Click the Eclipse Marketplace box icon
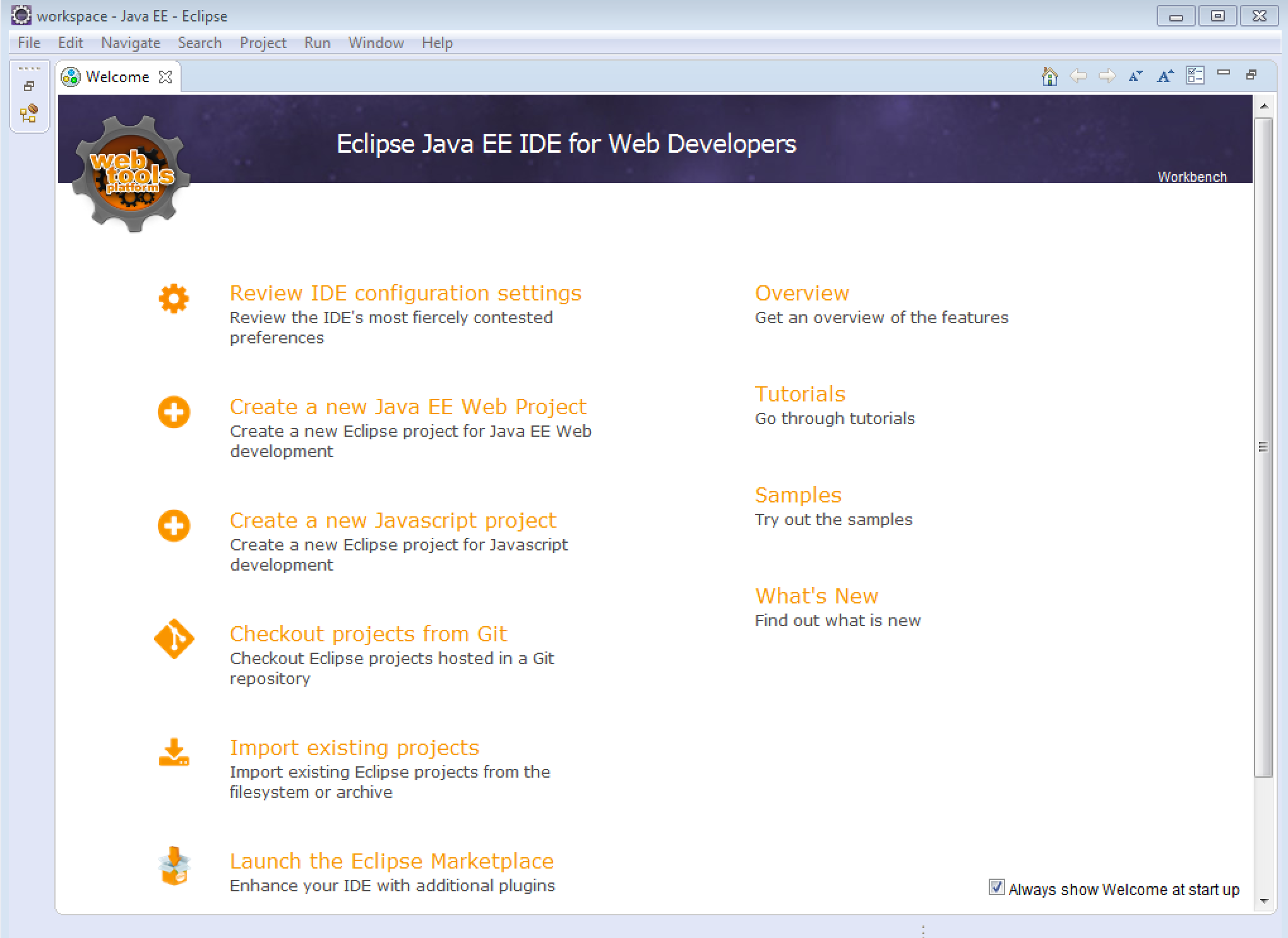The image size is (1288, 938). click(174, 866)
